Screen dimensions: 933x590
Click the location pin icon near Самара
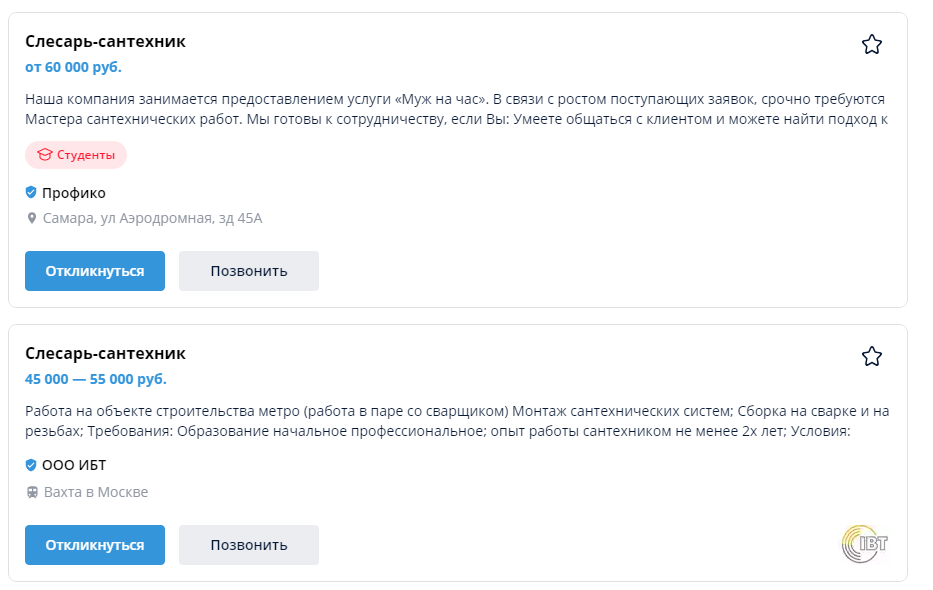(x=32, y=218)
